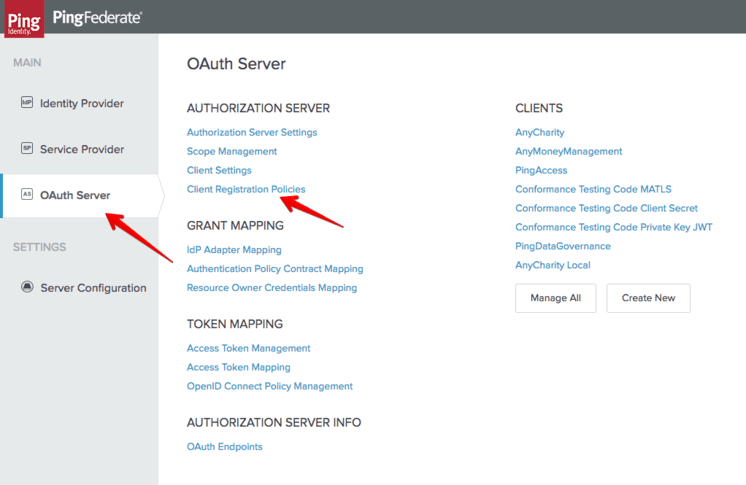
Task: Open Conformance Testing Code MATLS client
Action: pyautogui.click(x=593, y=189)
